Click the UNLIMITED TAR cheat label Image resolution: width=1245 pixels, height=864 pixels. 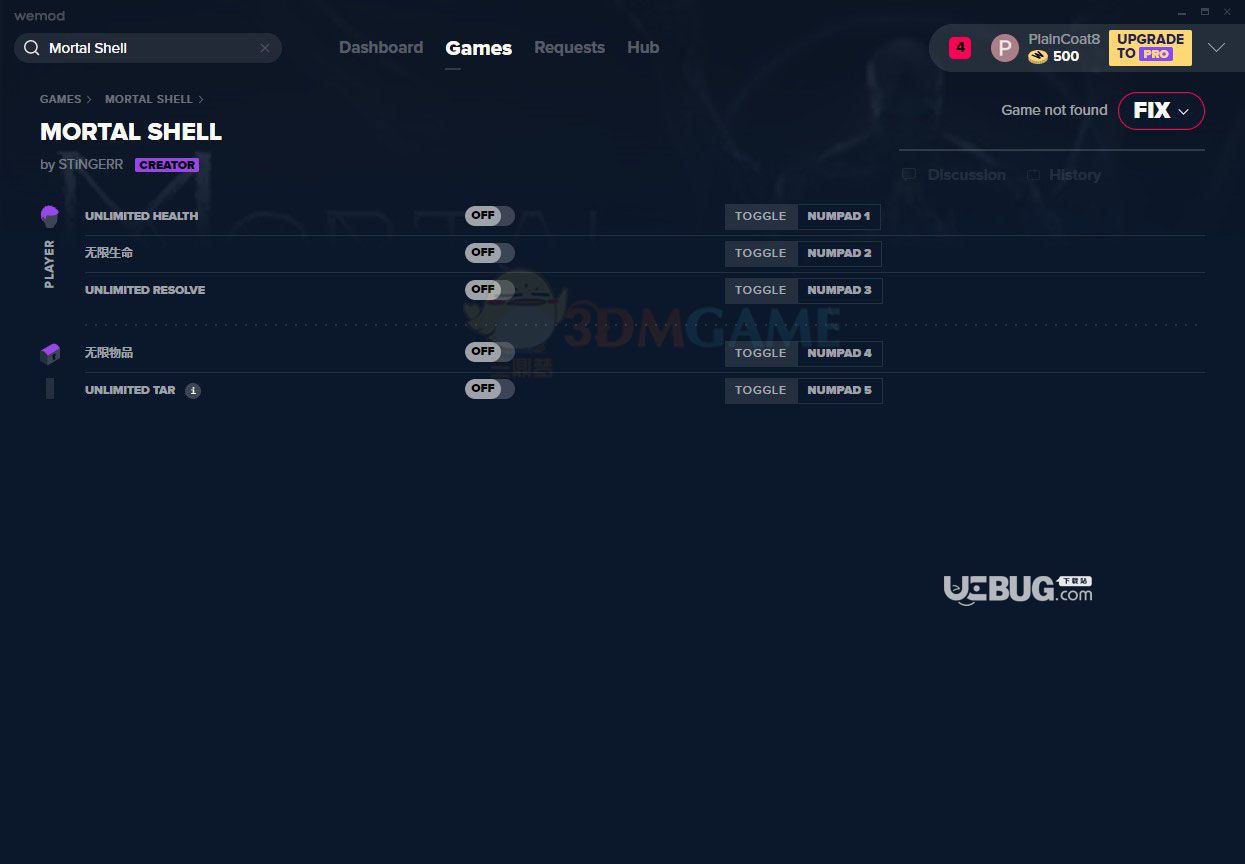[x=130, y=390]
